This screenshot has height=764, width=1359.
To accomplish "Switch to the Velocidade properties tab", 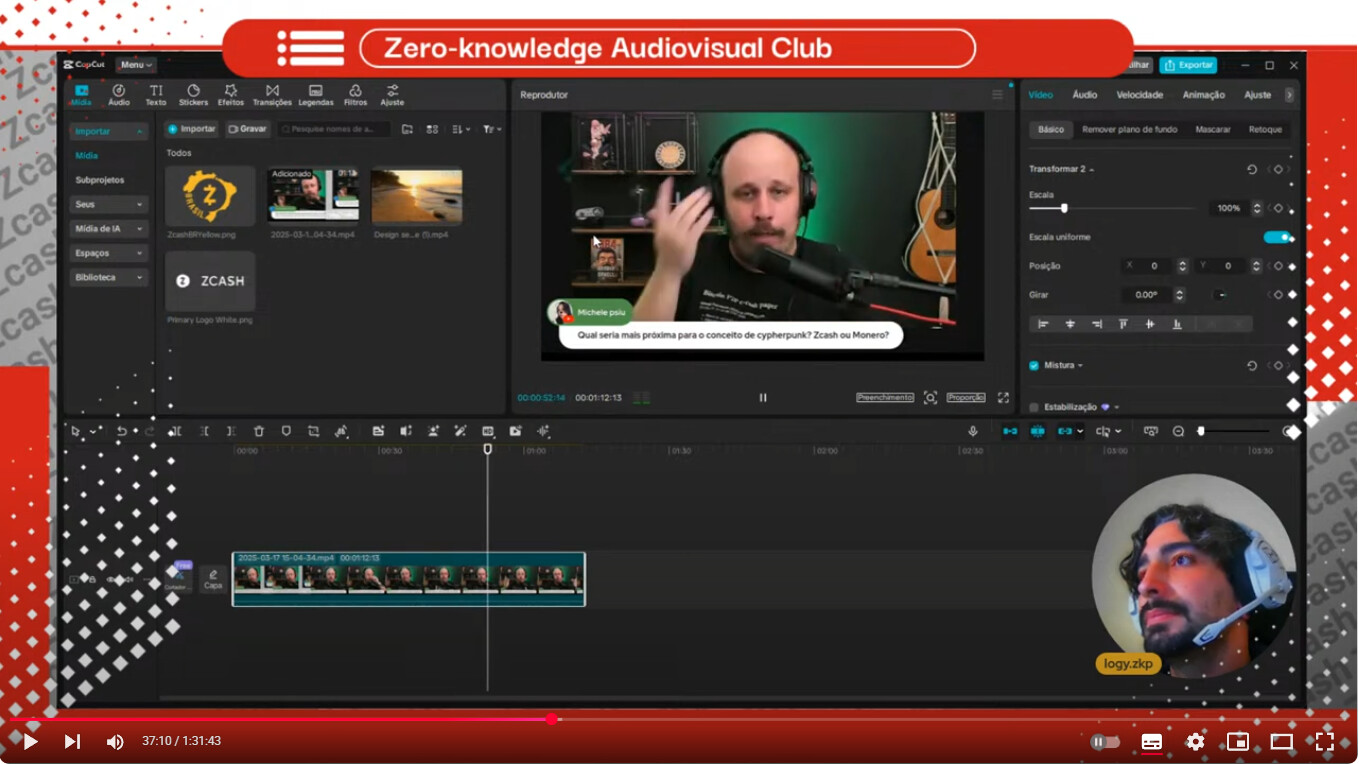I will click(x=1139, y=95).
